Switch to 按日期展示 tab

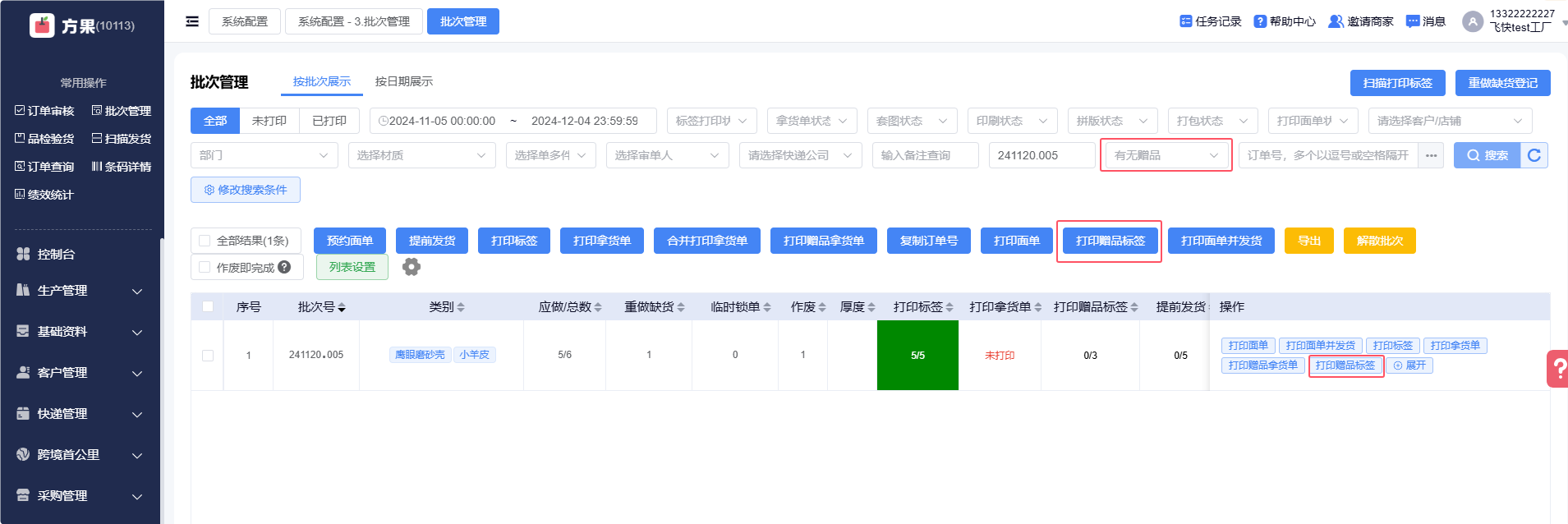(403, 81)
